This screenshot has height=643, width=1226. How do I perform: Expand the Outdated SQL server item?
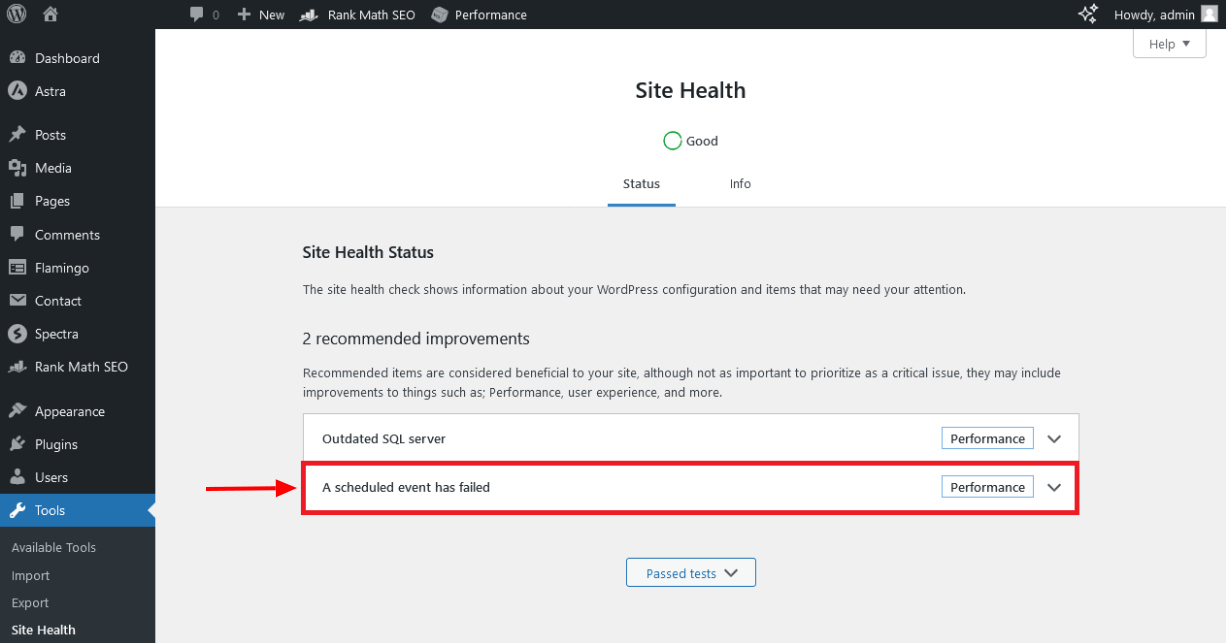tap(1053, 439)
